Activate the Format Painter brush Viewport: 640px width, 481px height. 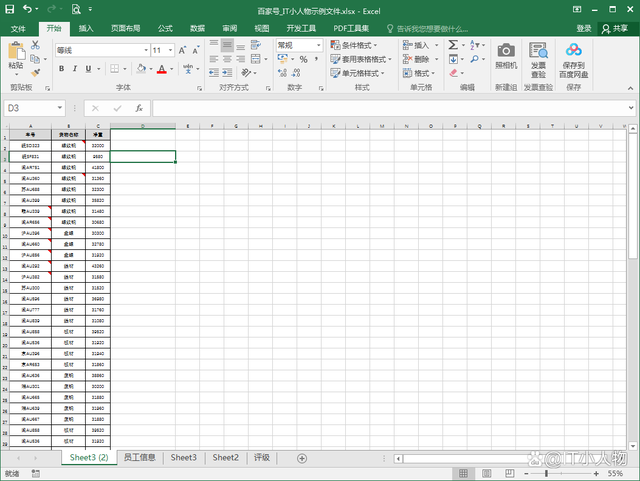click(x=36, y=73)
